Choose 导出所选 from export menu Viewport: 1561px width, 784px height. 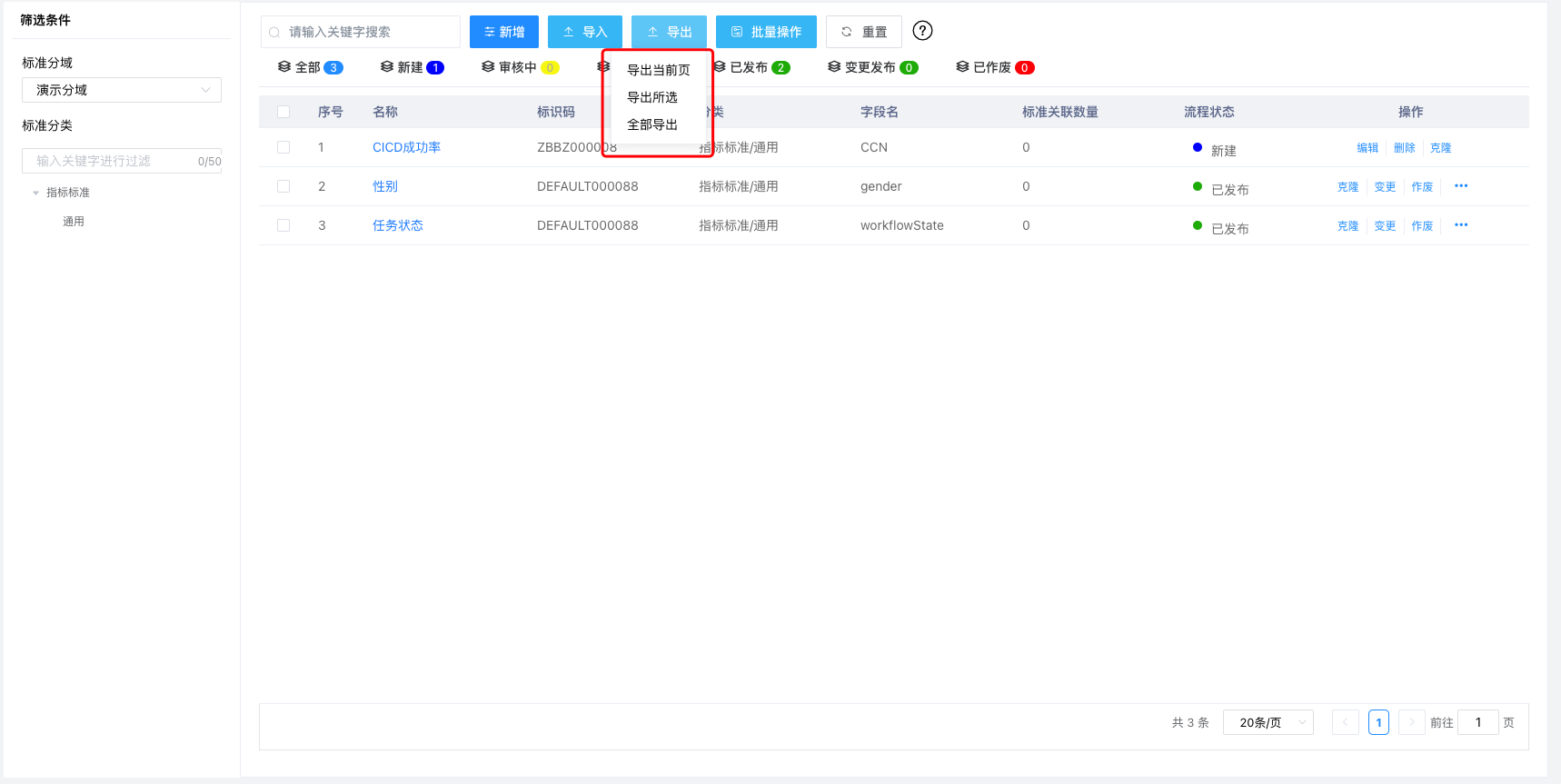[652, 97]
